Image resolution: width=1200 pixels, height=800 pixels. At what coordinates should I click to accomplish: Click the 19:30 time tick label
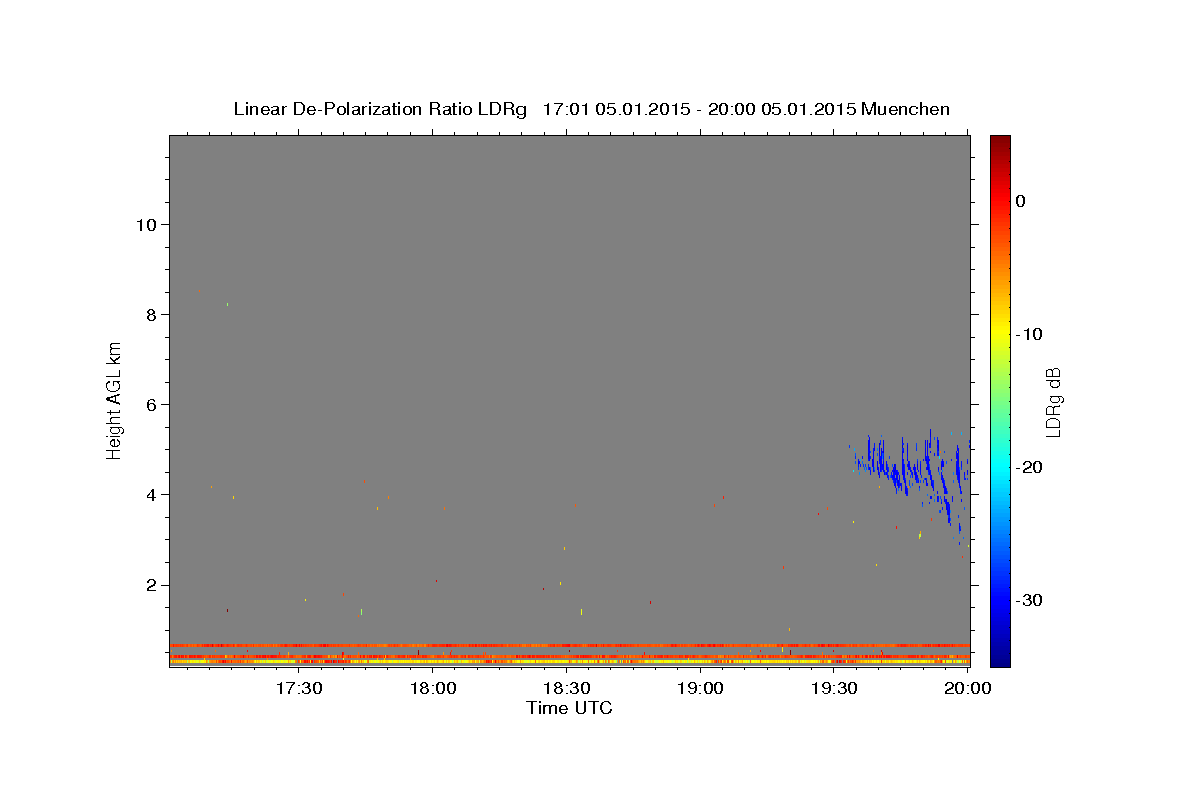coord(835,688)
